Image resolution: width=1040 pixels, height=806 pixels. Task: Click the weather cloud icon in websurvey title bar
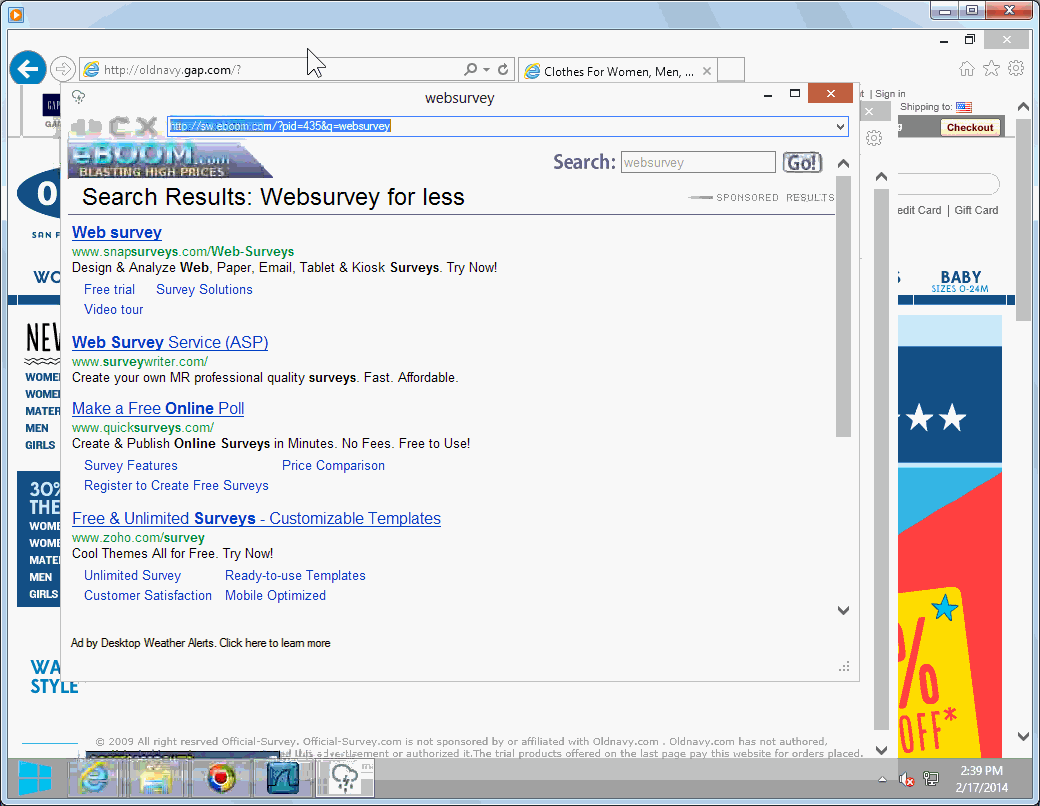78,97
